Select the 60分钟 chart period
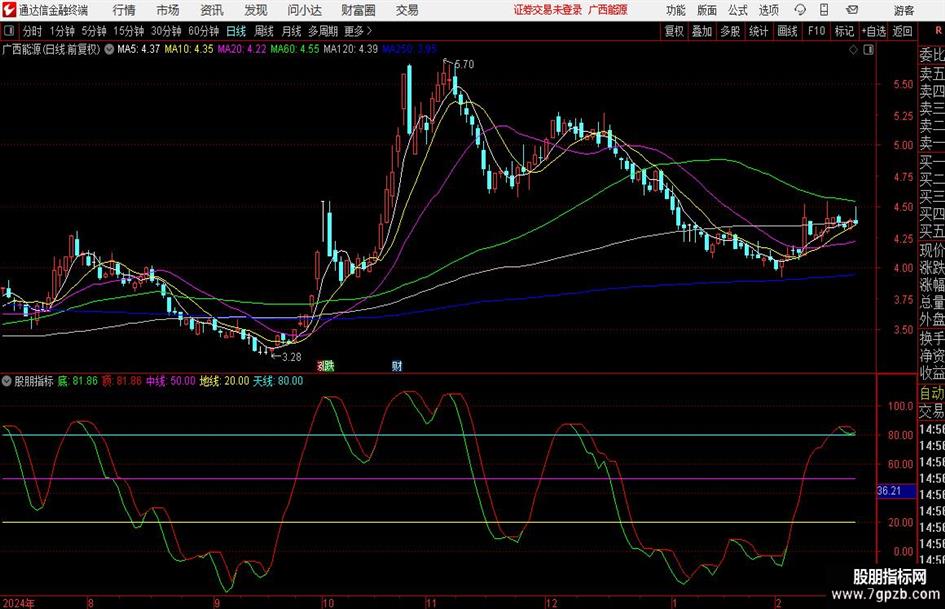The height and width of the screenshot is (609, 945). (x=205, y=30)
